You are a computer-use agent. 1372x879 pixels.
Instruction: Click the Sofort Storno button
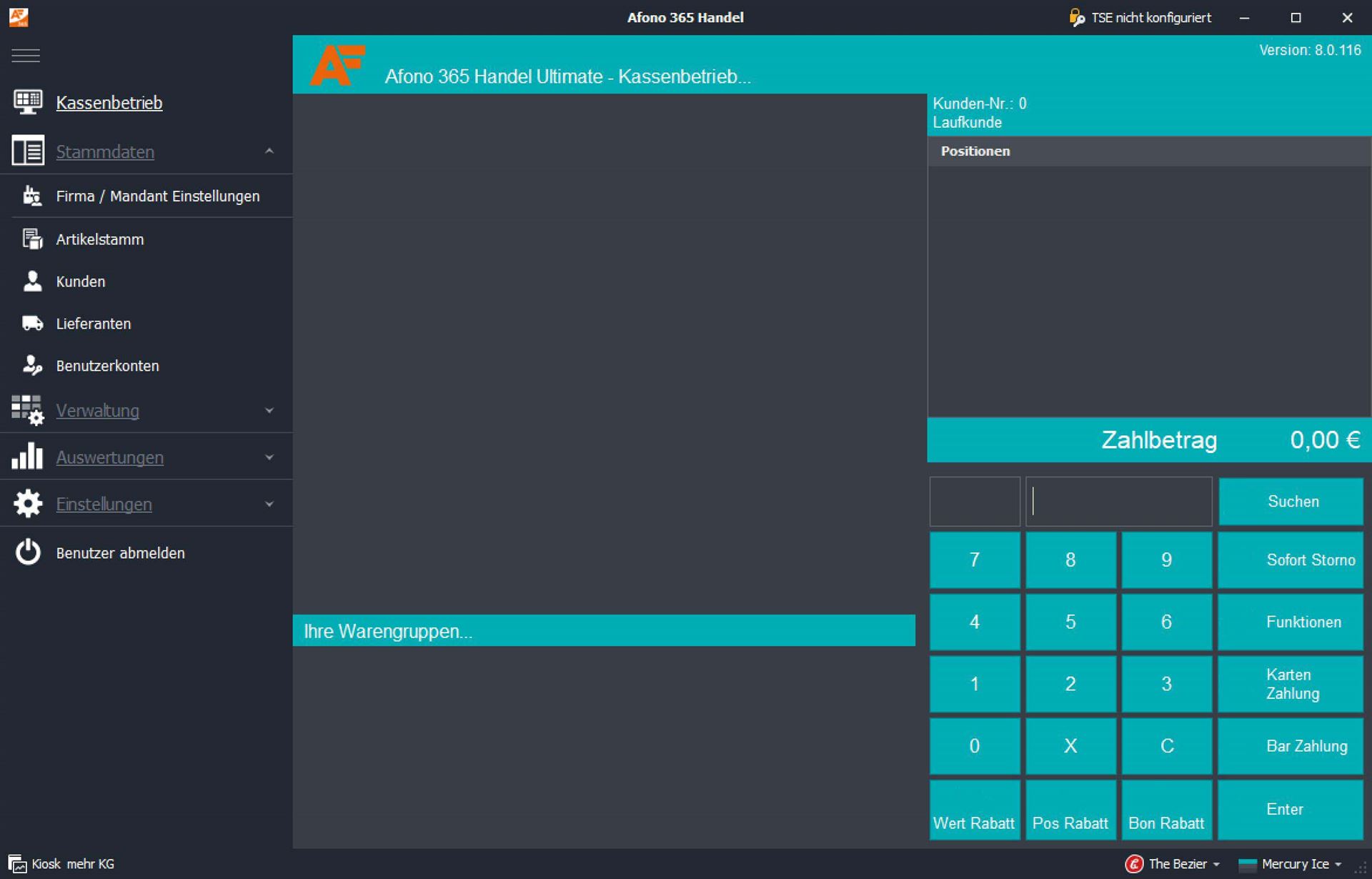pyautogui.click(x=1291, y=560)
